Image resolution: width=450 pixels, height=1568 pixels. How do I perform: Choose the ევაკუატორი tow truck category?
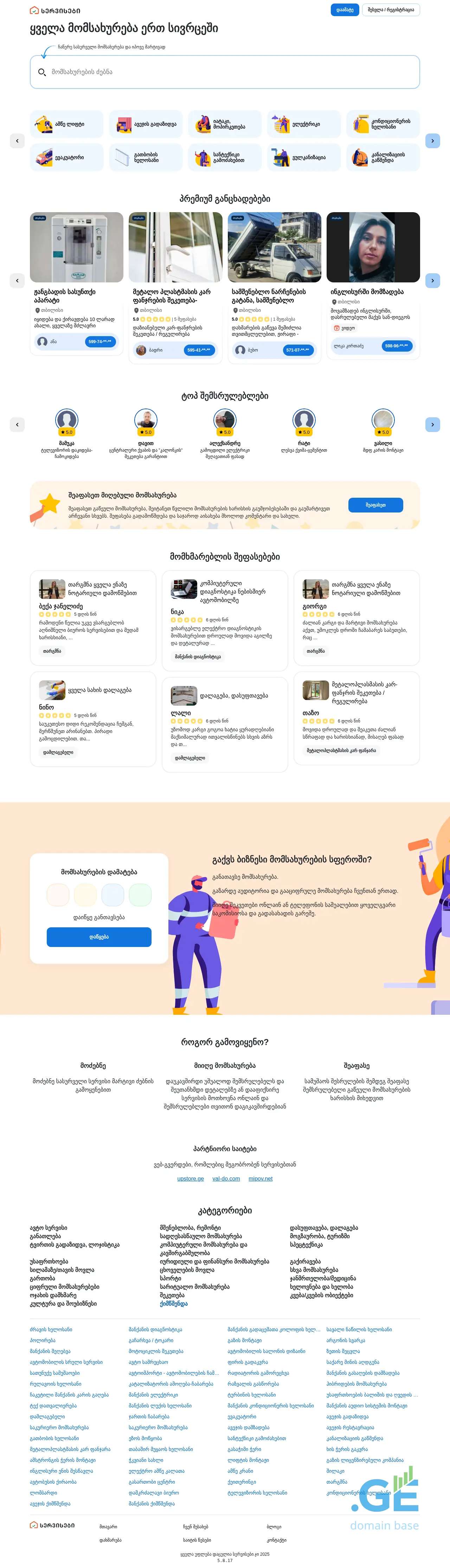[66, 158]
